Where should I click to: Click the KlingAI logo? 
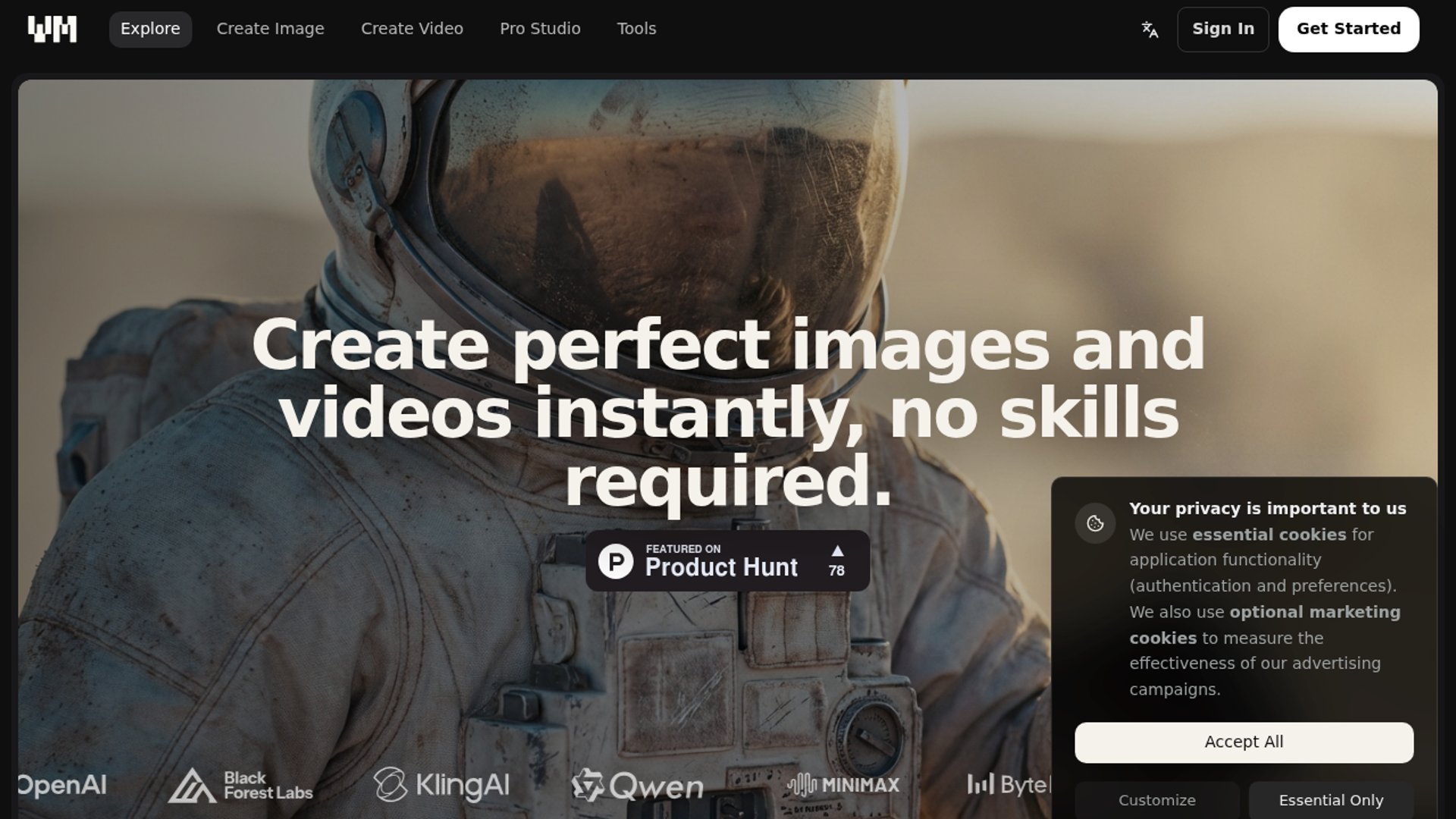pos(441,786)
